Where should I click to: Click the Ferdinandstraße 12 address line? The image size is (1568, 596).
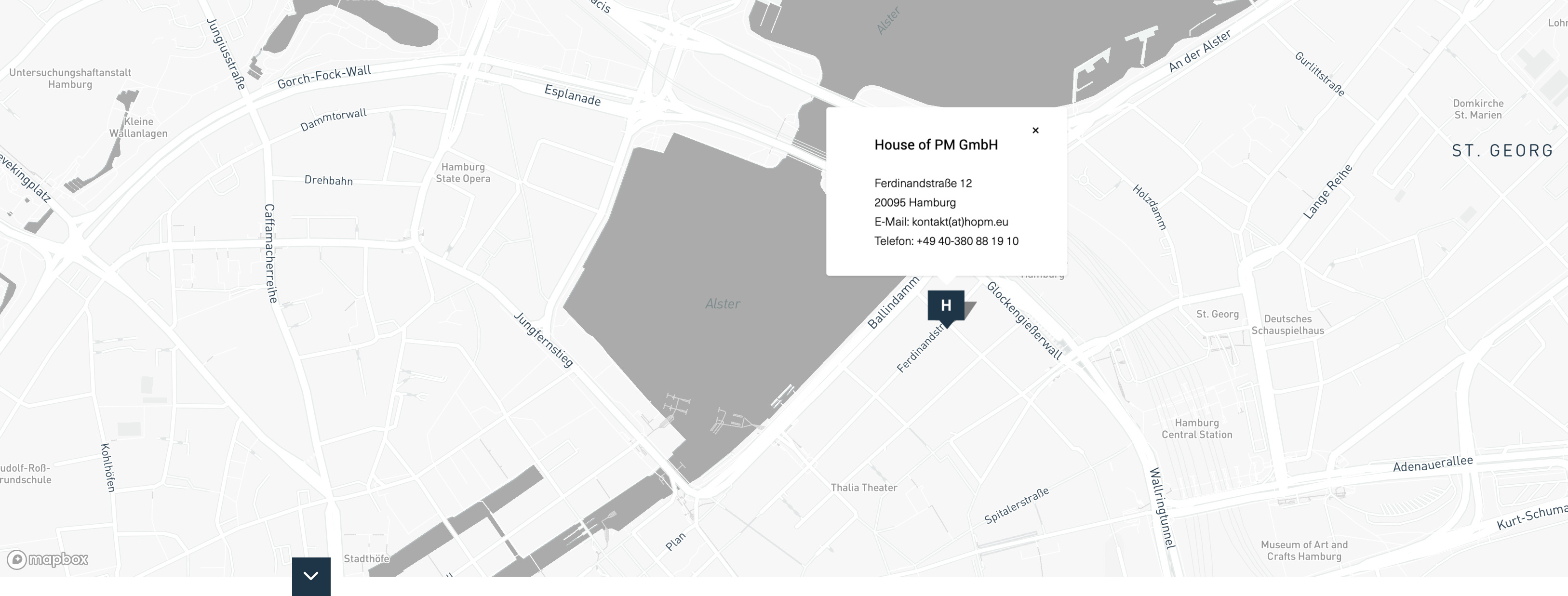pyautogui.click(x=923, y=183)
